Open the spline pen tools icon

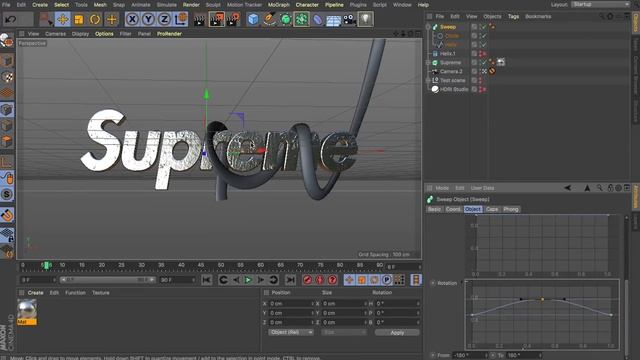click(x=269, y=19)
